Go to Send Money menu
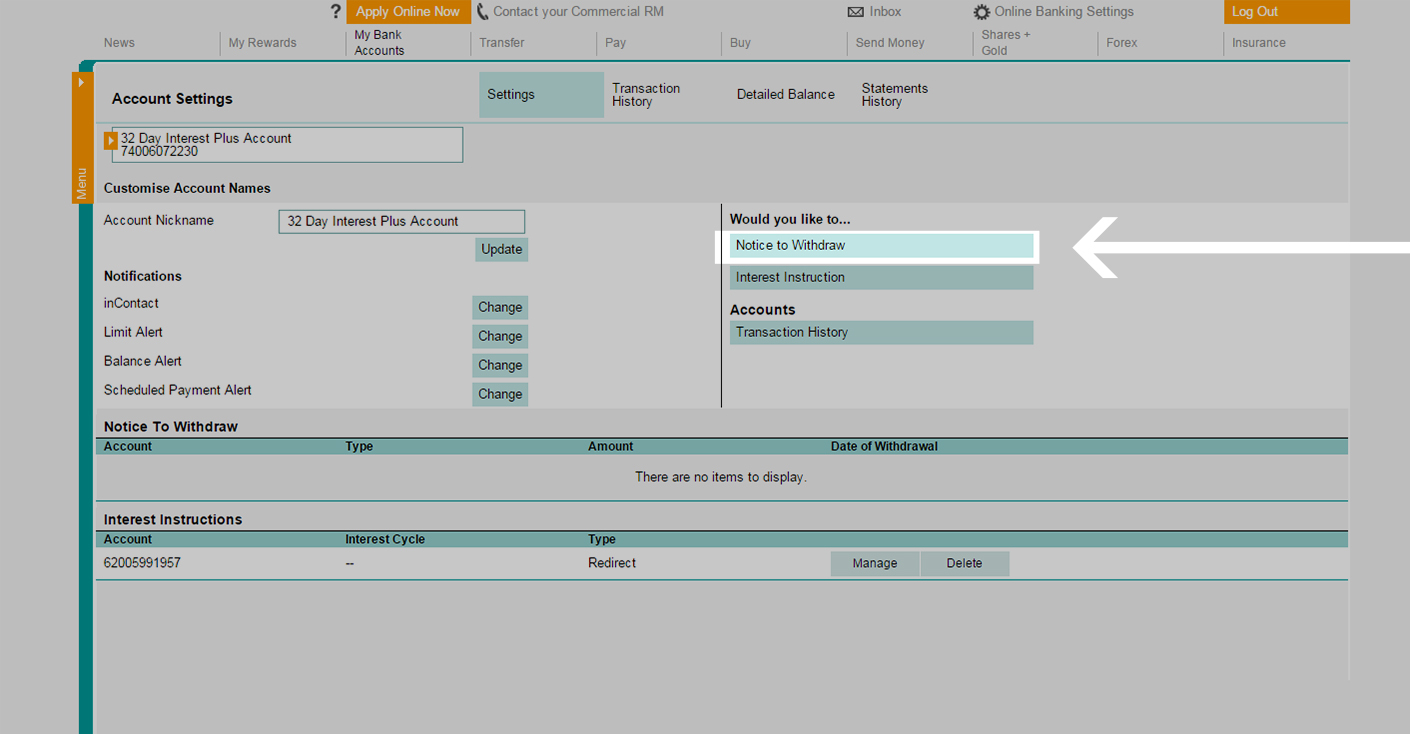Viewport: 1410px width, 734px height. pos(890,43)
